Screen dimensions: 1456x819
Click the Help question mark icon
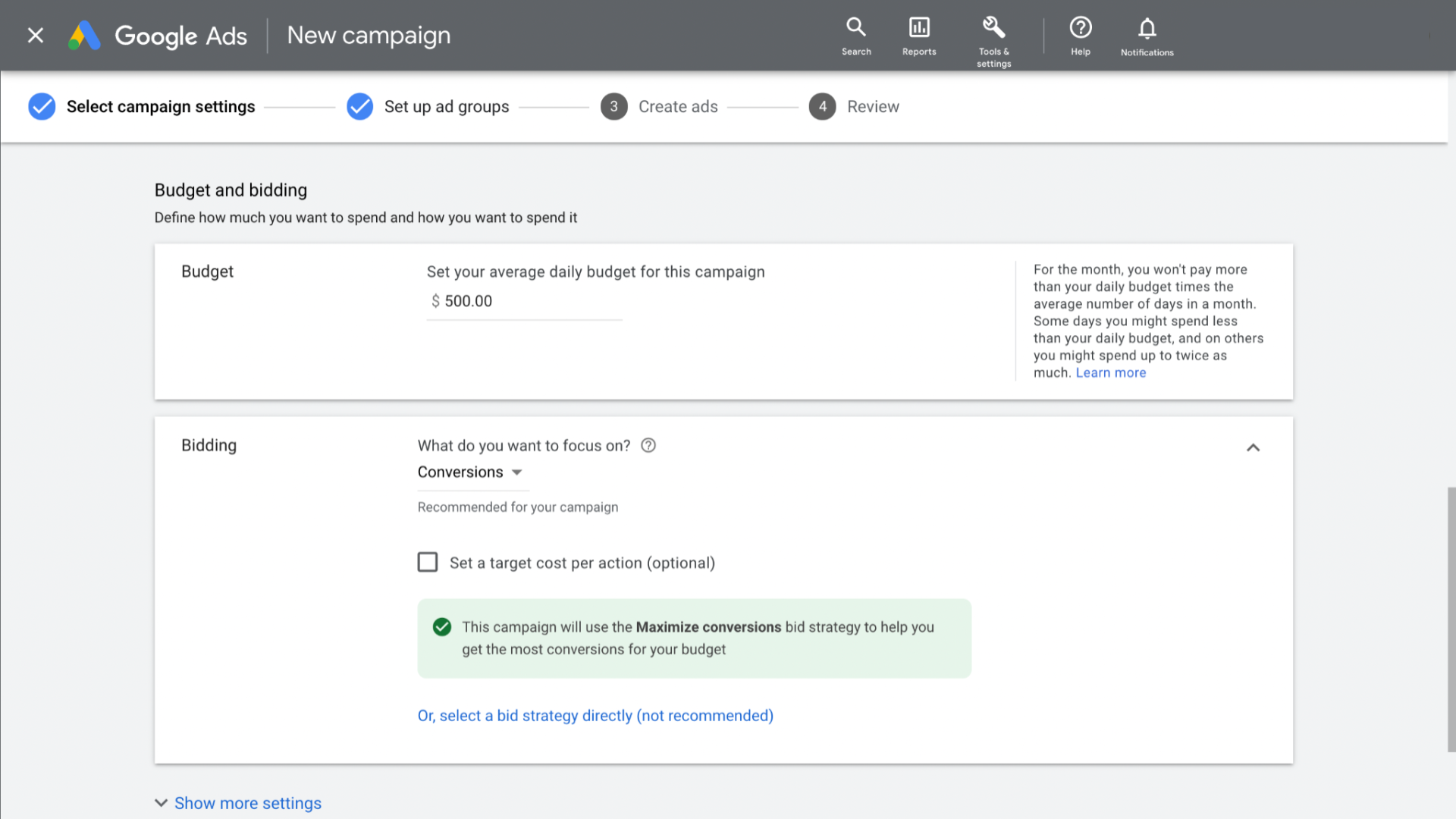click(1081, 28)
